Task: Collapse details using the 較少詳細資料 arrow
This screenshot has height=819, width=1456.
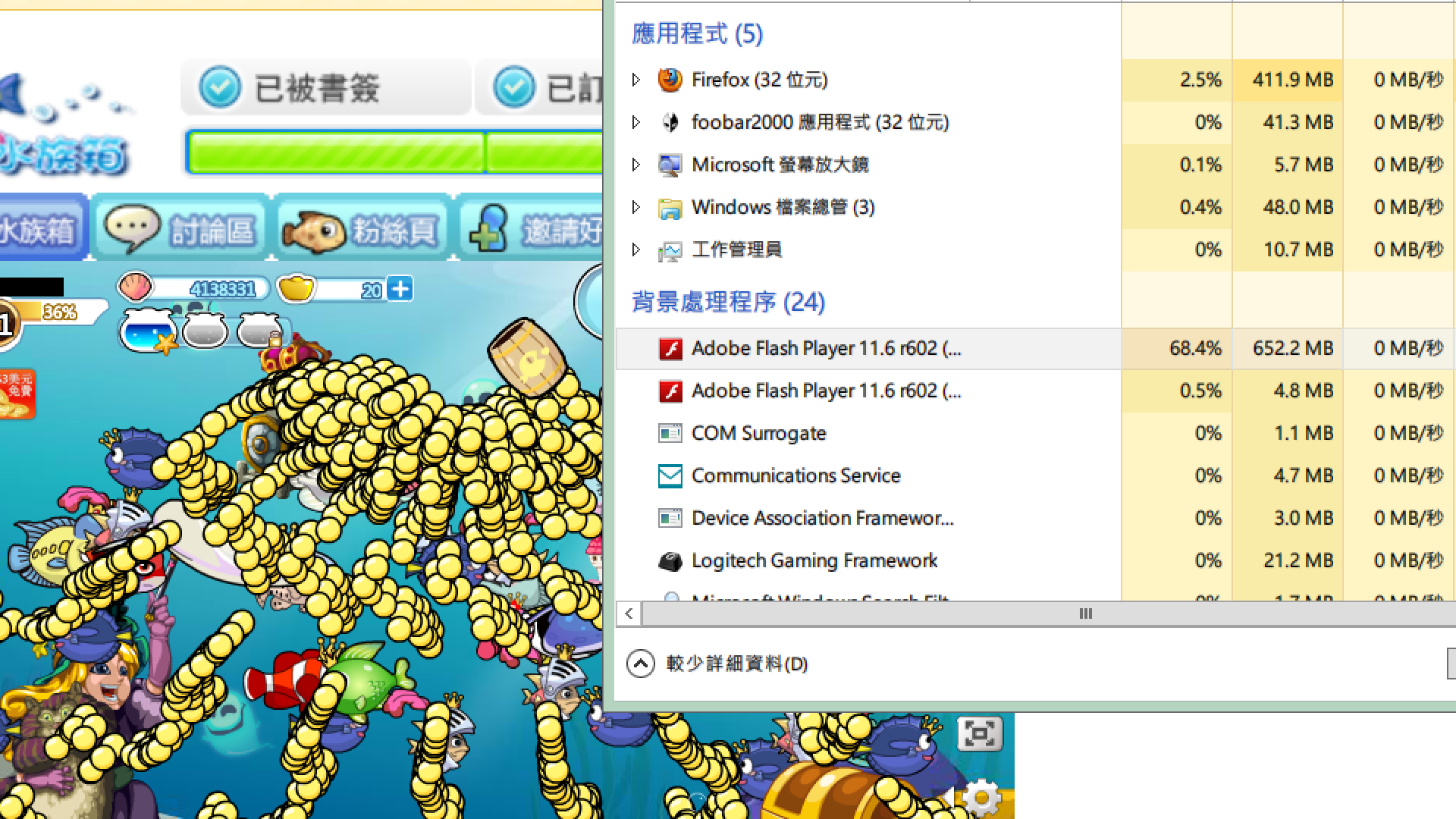Action: (x=641, y=664)
